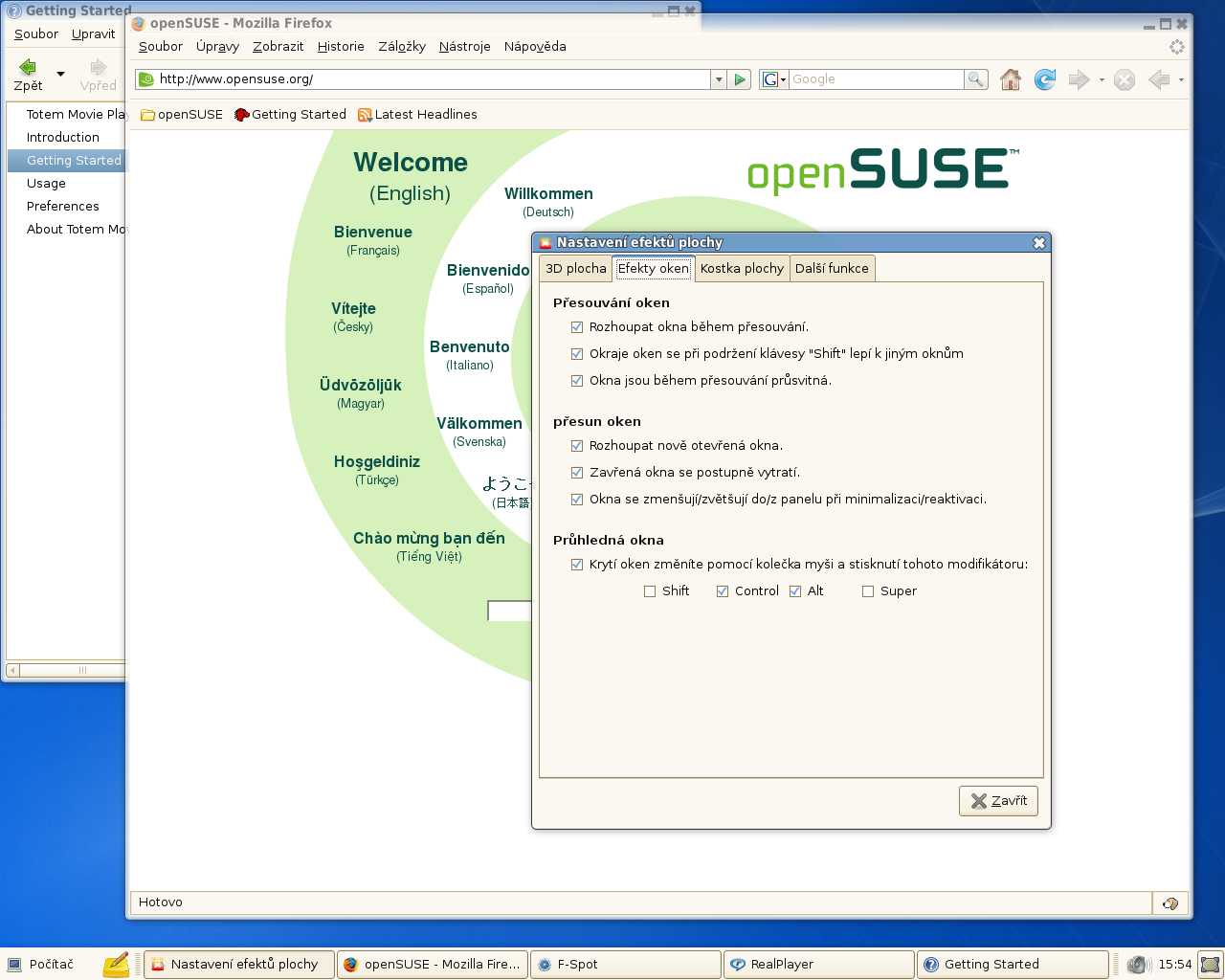Toggle 'Krytí oken' mouse wheel checkbox
1225x980 pixels.
tap(577, 565)
